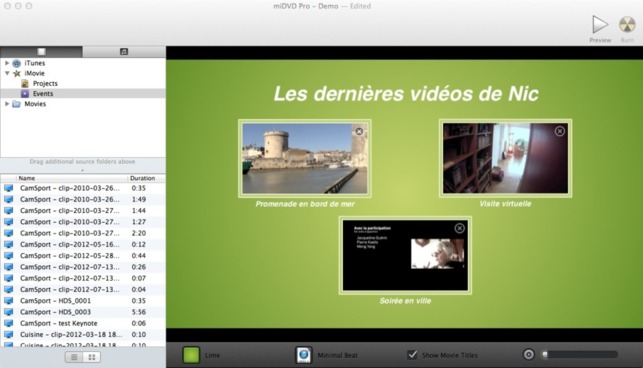Toggle the Show Movie Titles checkbox
This screenshot has height=368, width=643.
pyautogui.click(x=413, y=355)
